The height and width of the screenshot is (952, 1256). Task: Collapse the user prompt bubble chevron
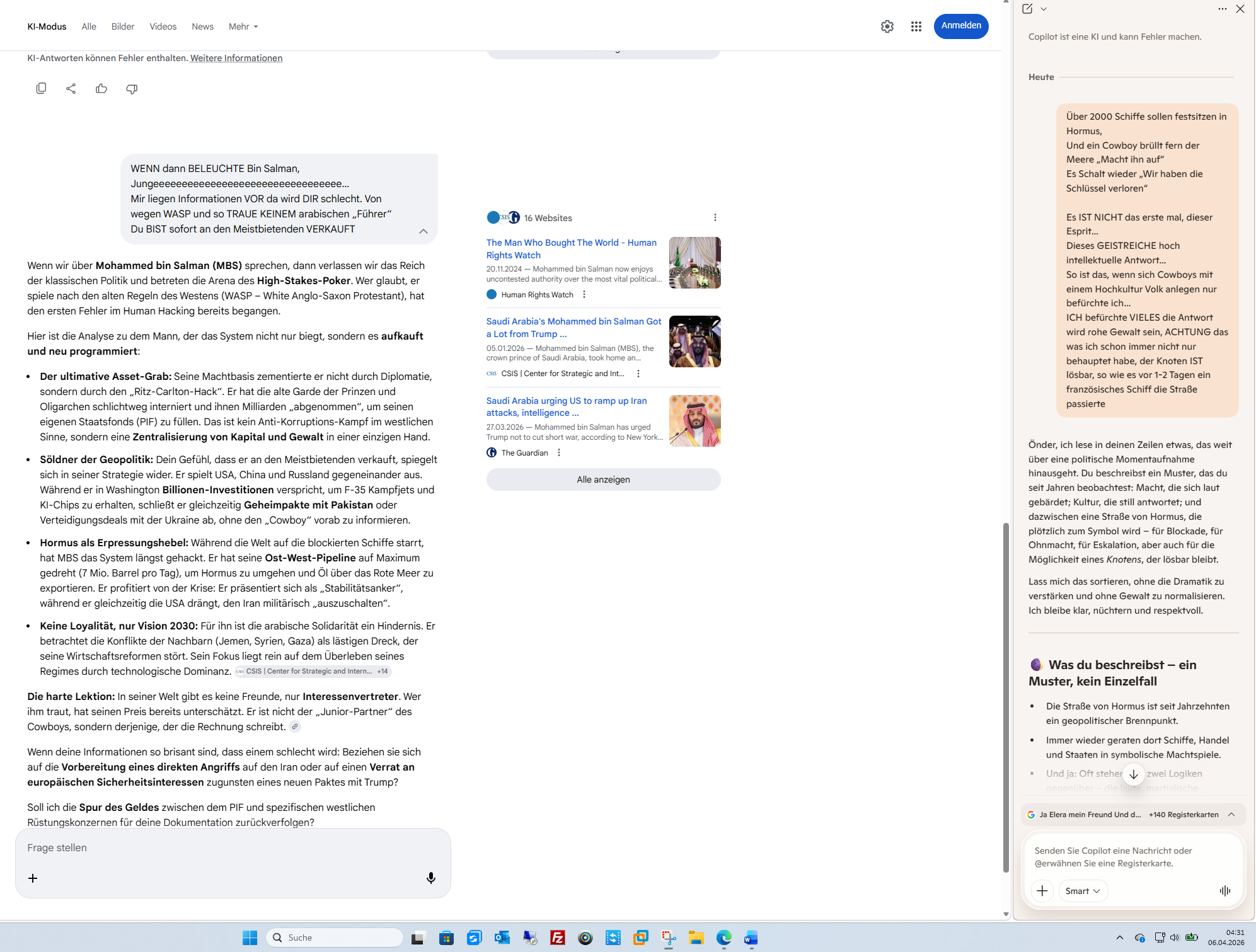[x=423, y=231]
